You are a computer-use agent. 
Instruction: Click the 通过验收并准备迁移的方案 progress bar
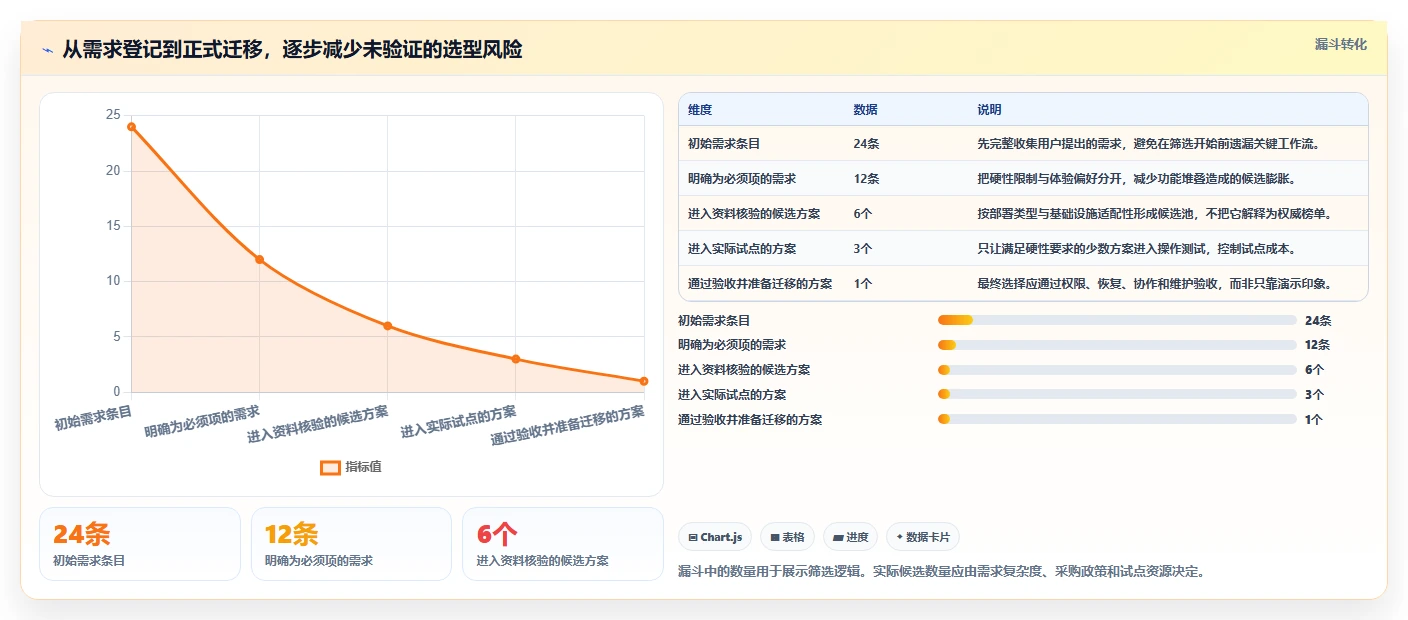(x=1117, y=419)
